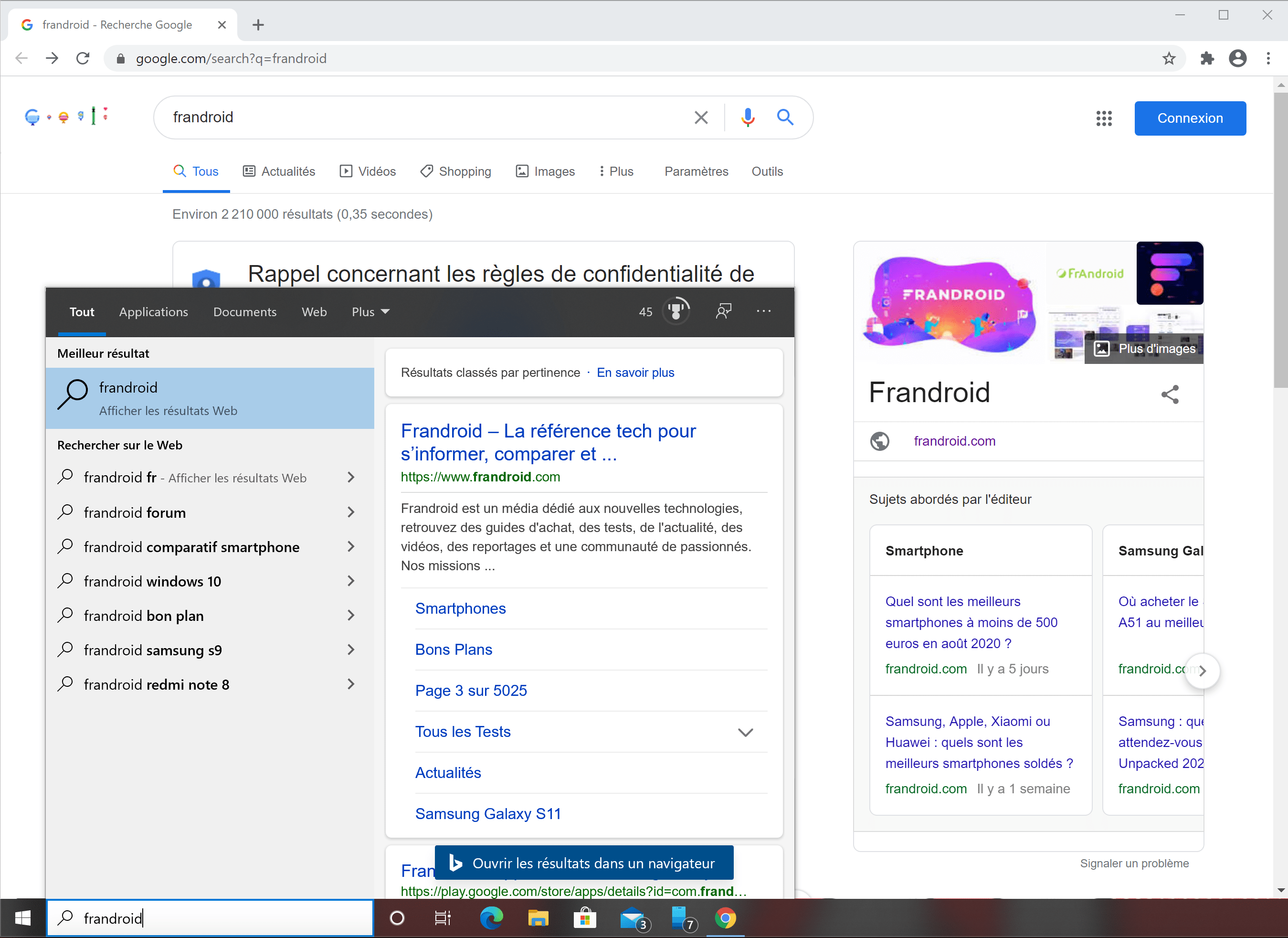Open the ellipsis menu in the search panel

764,311
